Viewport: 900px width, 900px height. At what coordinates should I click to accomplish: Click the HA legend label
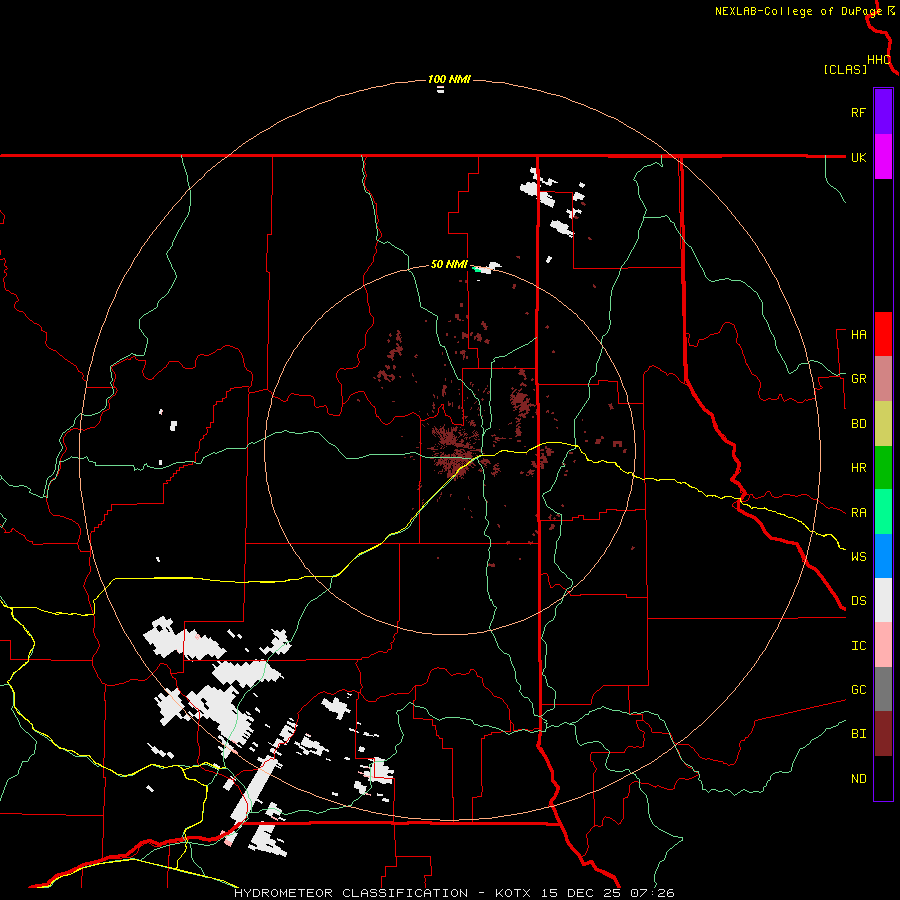tap(858, 335)
